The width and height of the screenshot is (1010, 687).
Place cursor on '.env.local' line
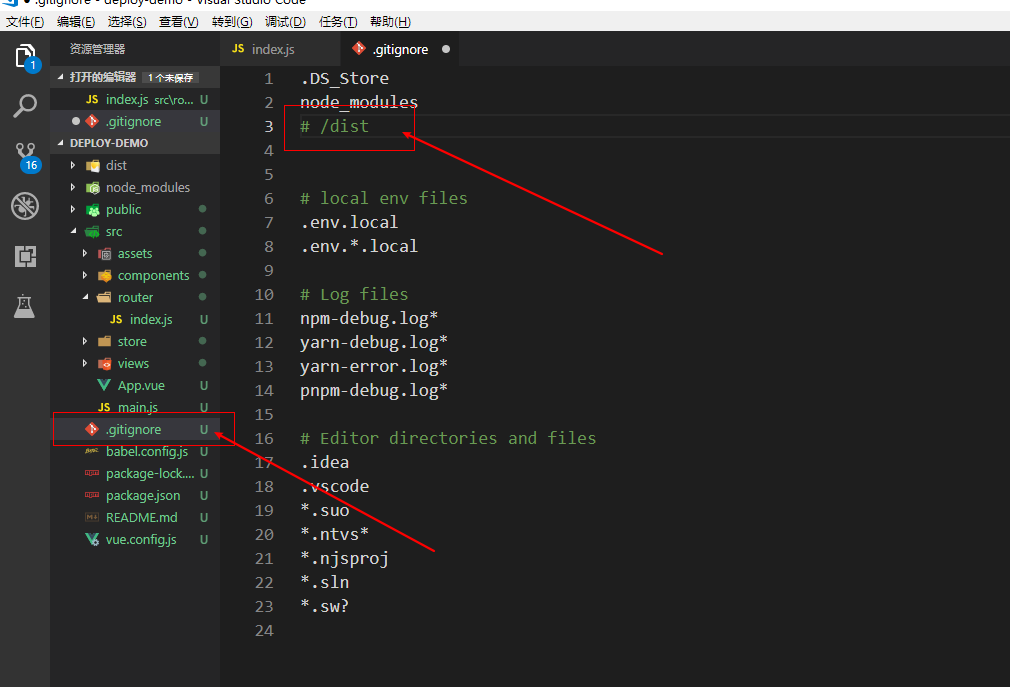point(349,222)
